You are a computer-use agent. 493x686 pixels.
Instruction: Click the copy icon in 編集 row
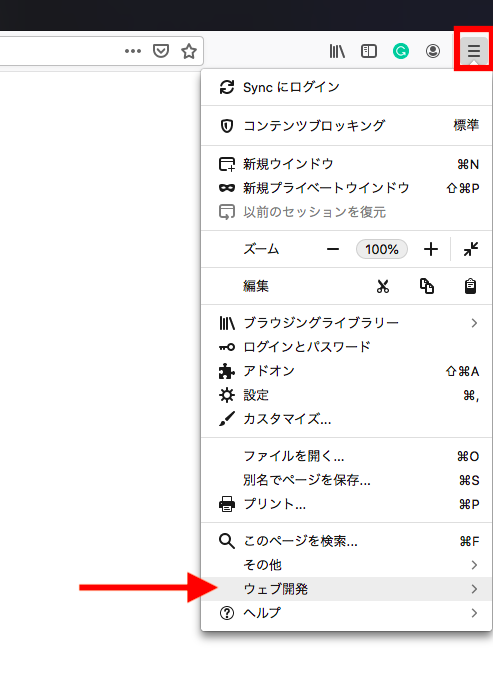[x=427, y=286]
